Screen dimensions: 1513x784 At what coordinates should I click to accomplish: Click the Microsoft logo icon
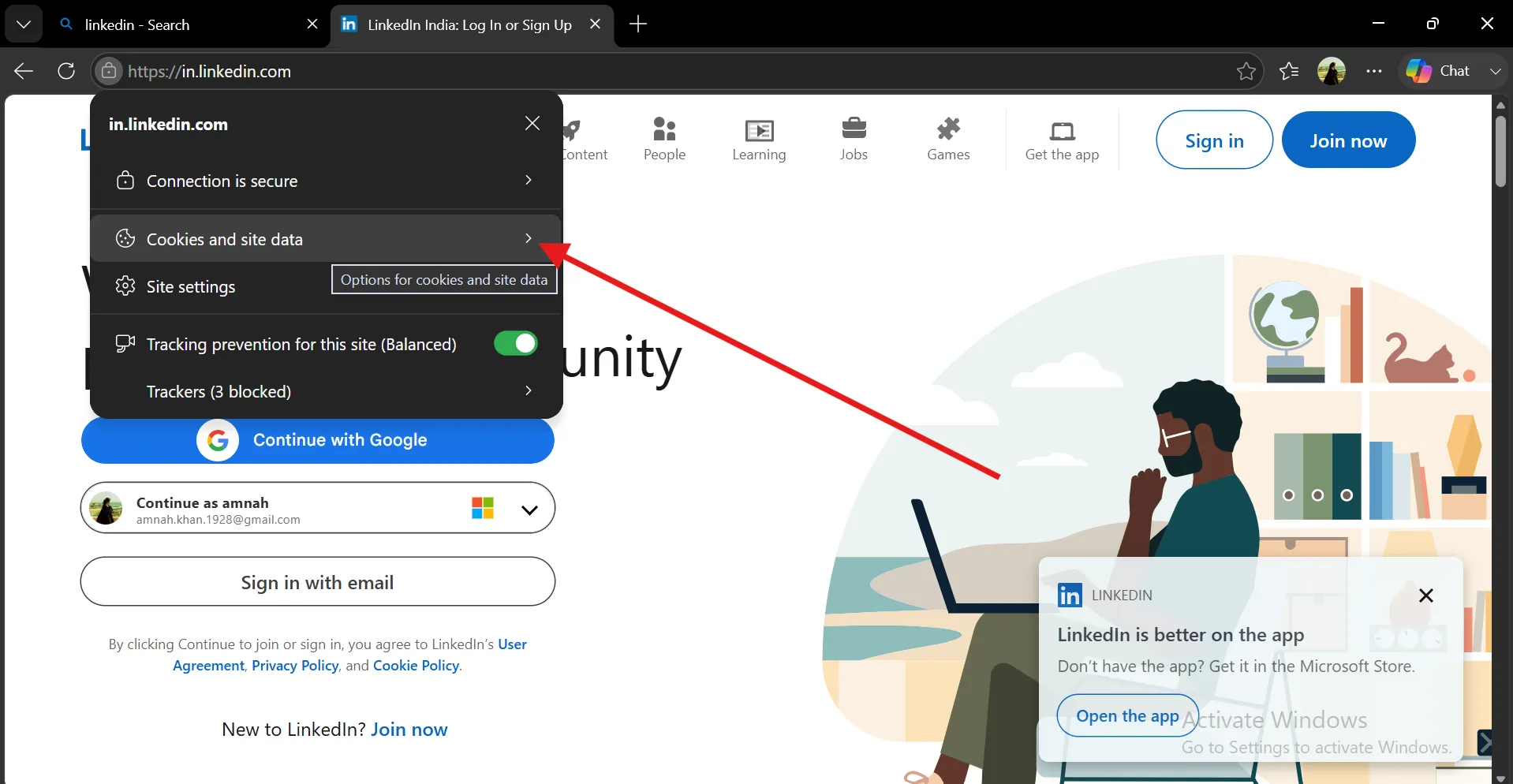pos(483,508)
